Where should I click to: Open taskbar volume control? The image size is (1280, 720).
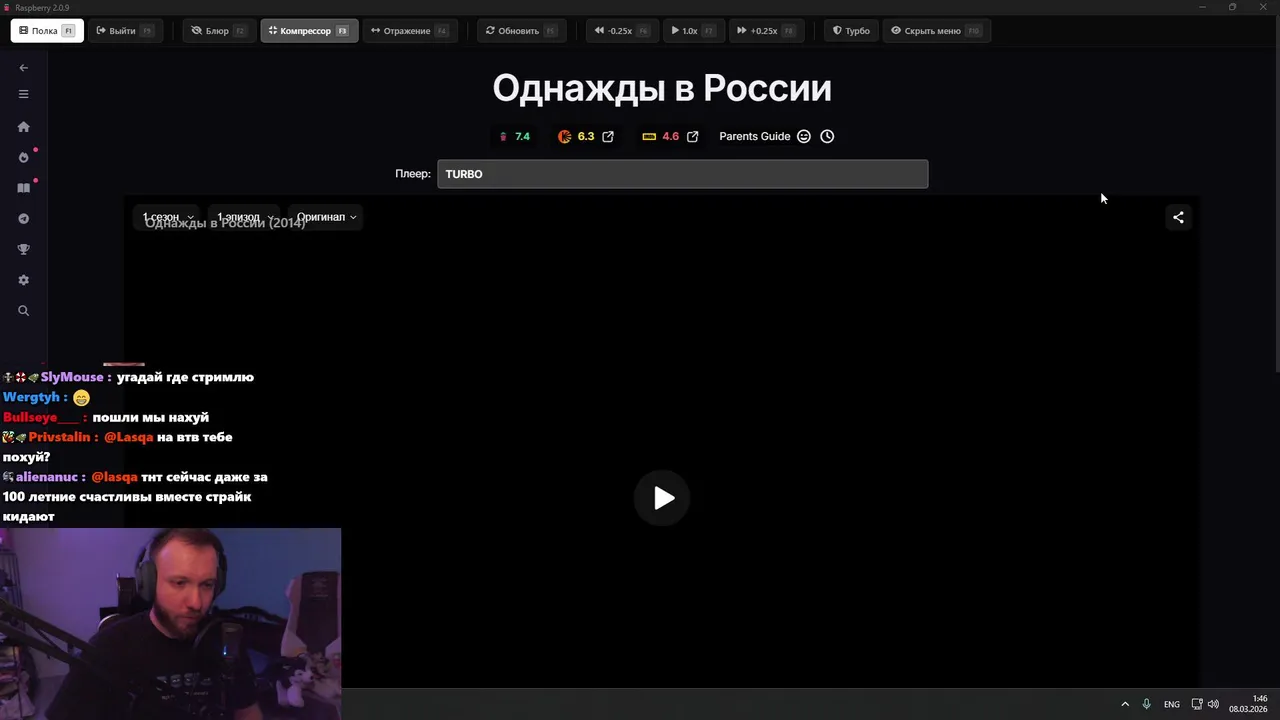point(1213,704)
